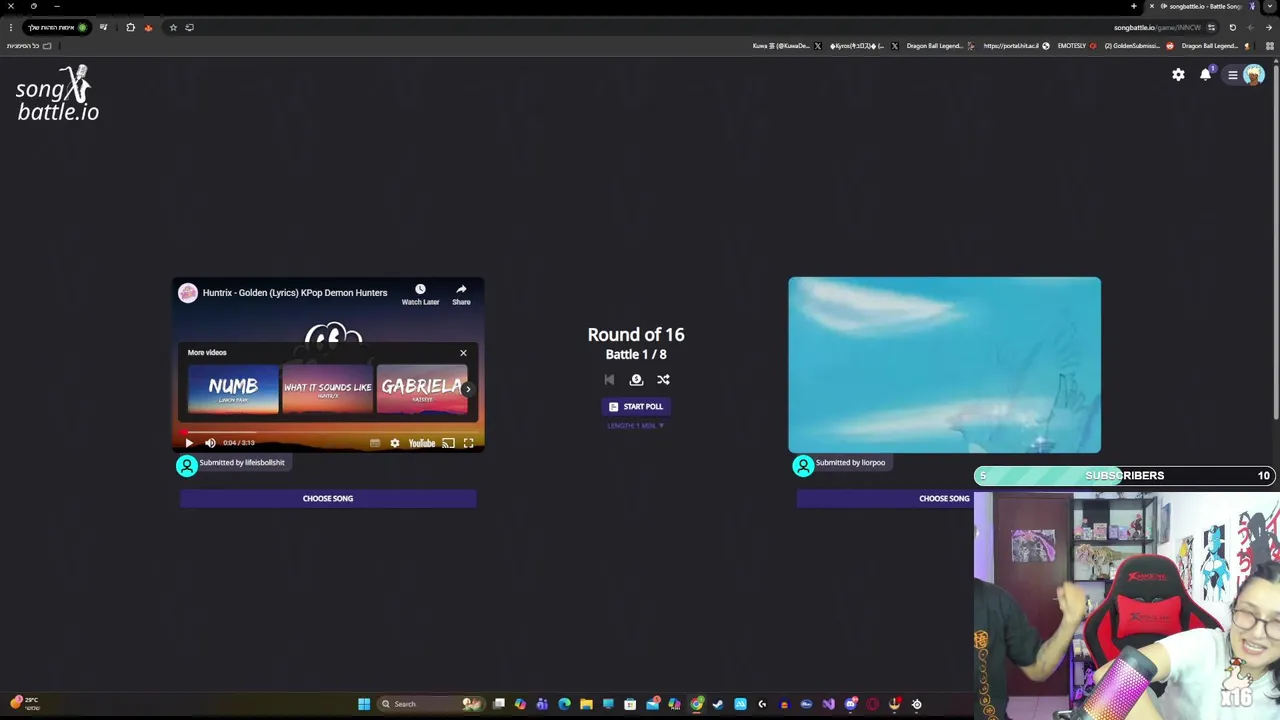Open the site info icon in the address bar
The image size is (1280, 720).
pyautogui.click(x=1211, y=28)
